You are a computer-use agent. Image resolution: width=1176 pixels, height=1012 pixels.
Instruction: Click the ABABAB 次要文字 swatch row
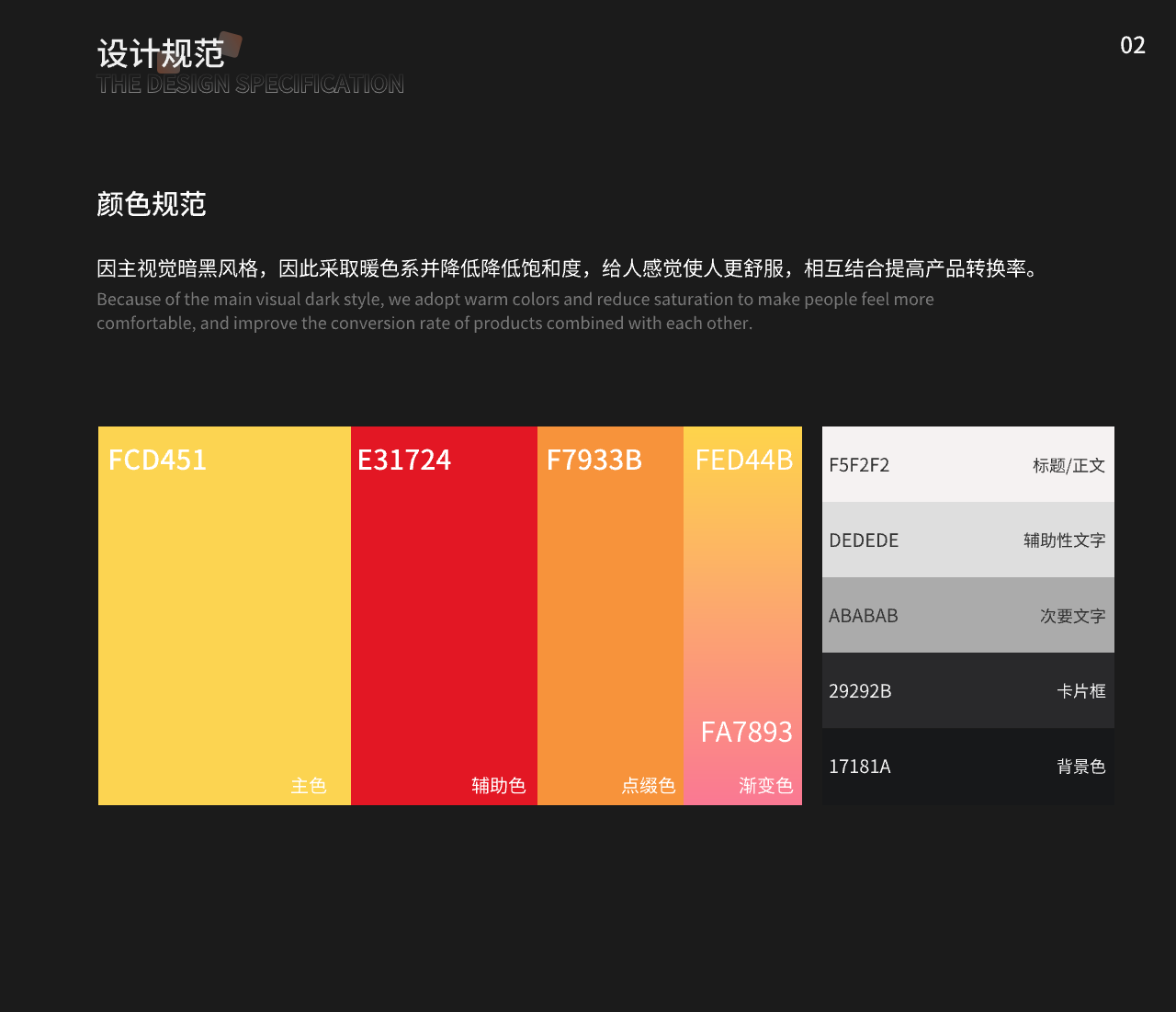968,615
